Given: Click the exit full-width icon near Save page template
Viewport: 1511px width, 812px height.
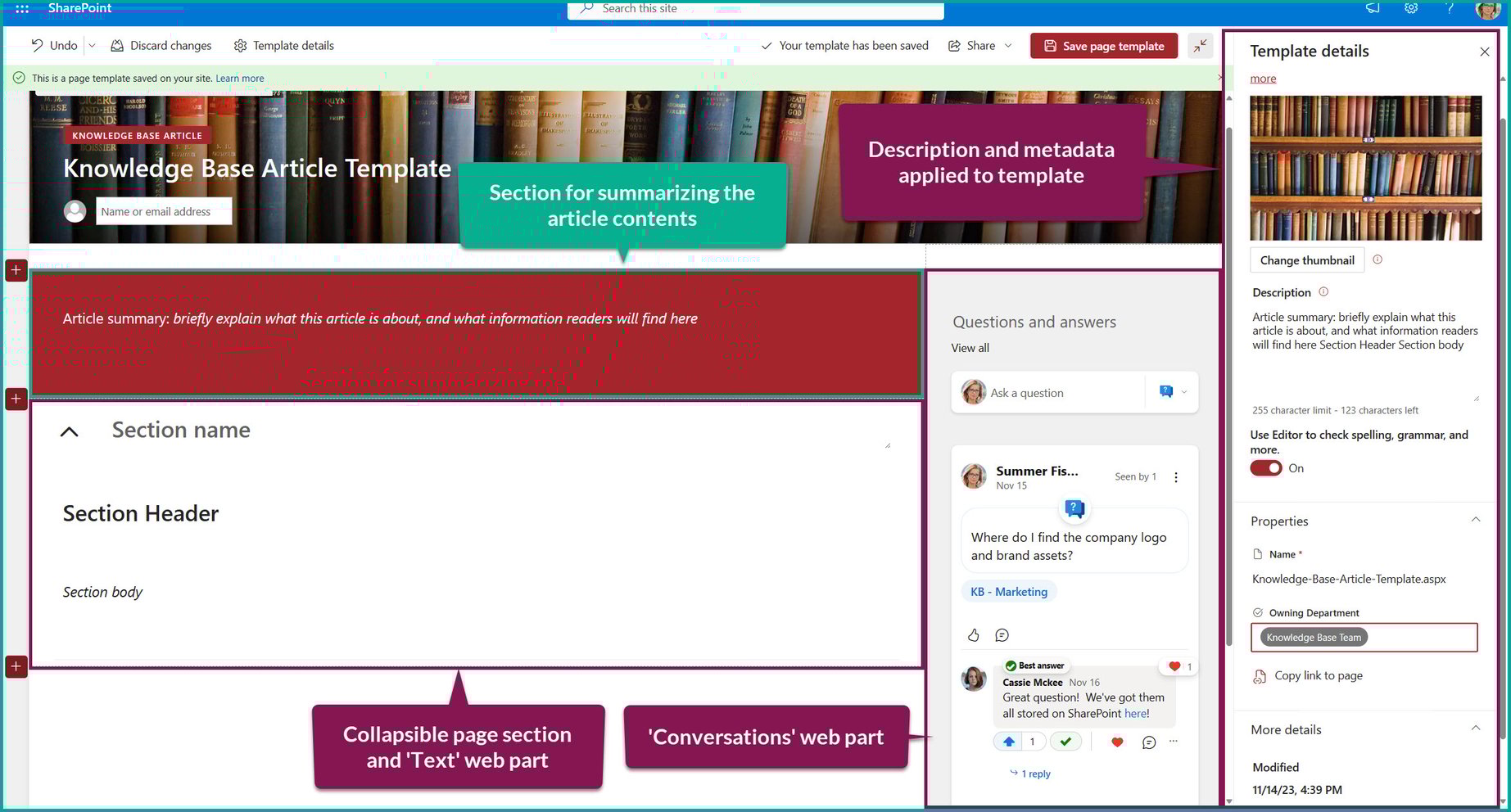Looking at the screenshot, I should 1201,46.
